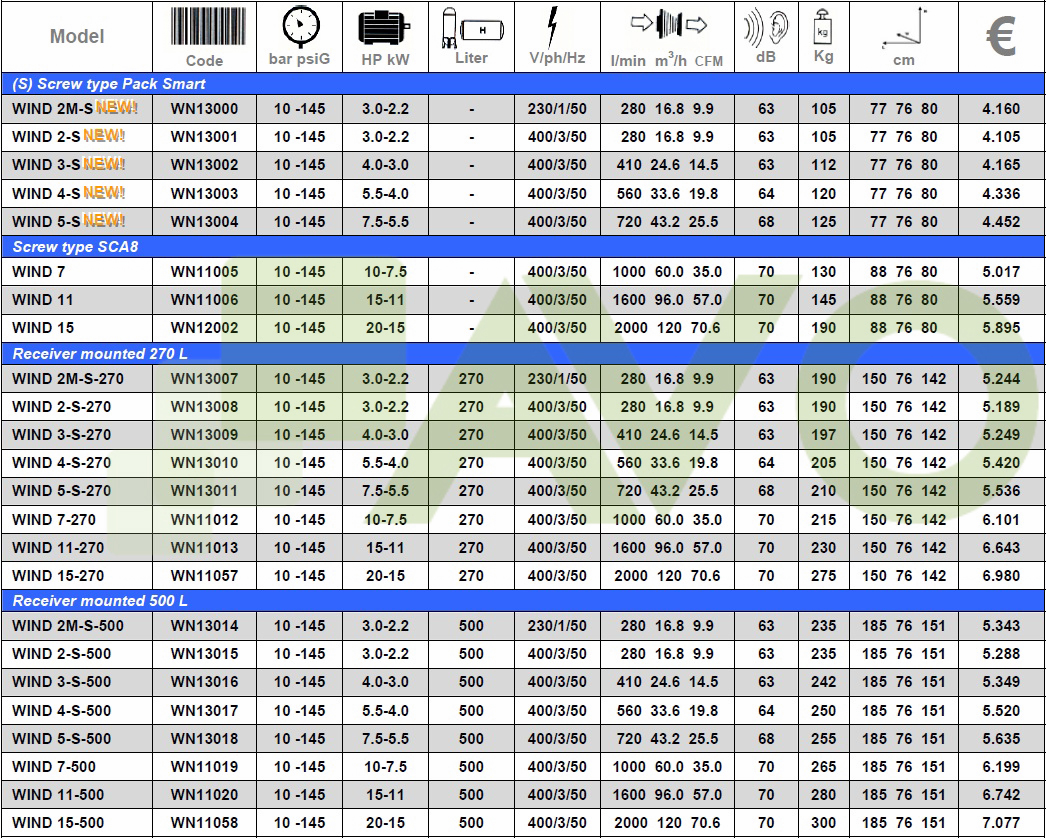Click product code WN11005
The image size is (1046, 839).
(x=204, y=271)
